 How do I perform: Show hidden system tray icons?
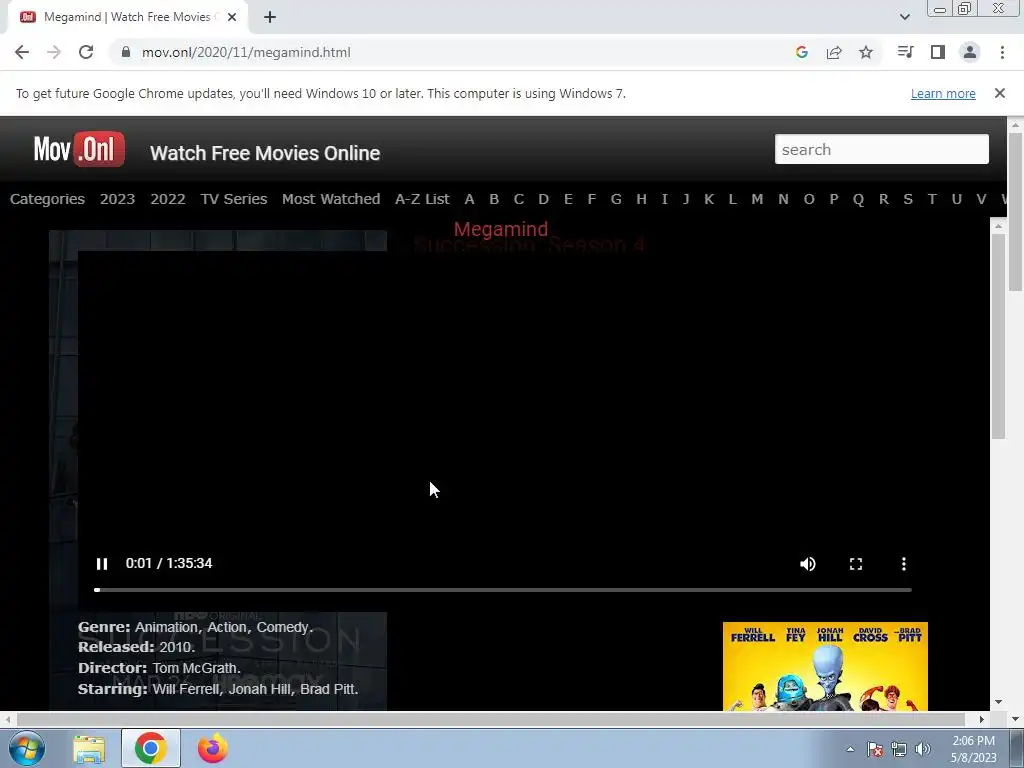point(850,749)
